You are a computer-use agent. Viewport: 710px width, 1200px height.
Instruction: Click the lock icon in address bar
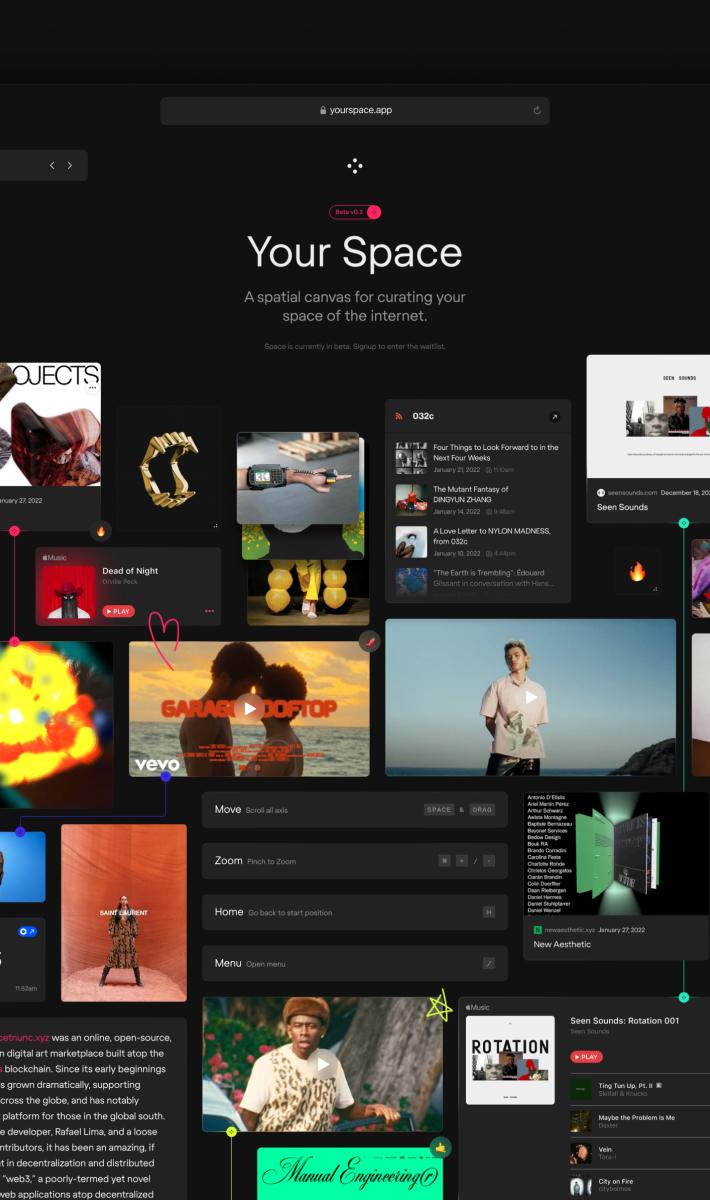tap(322, 111)
